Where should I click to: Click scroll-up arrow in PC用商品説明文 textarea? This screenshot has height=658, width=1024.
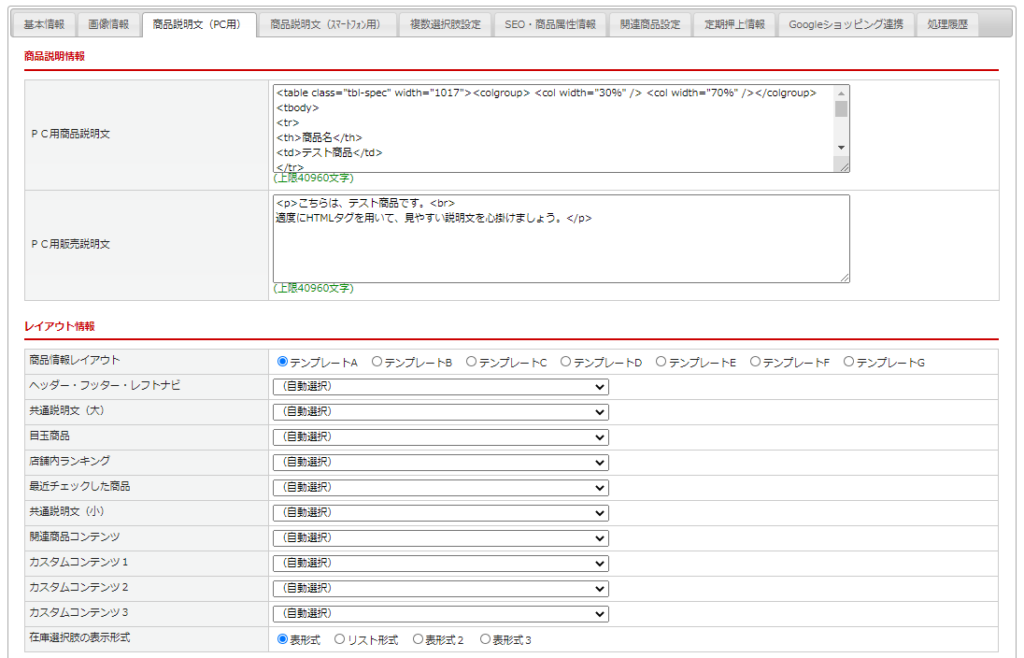pos(841,92)
